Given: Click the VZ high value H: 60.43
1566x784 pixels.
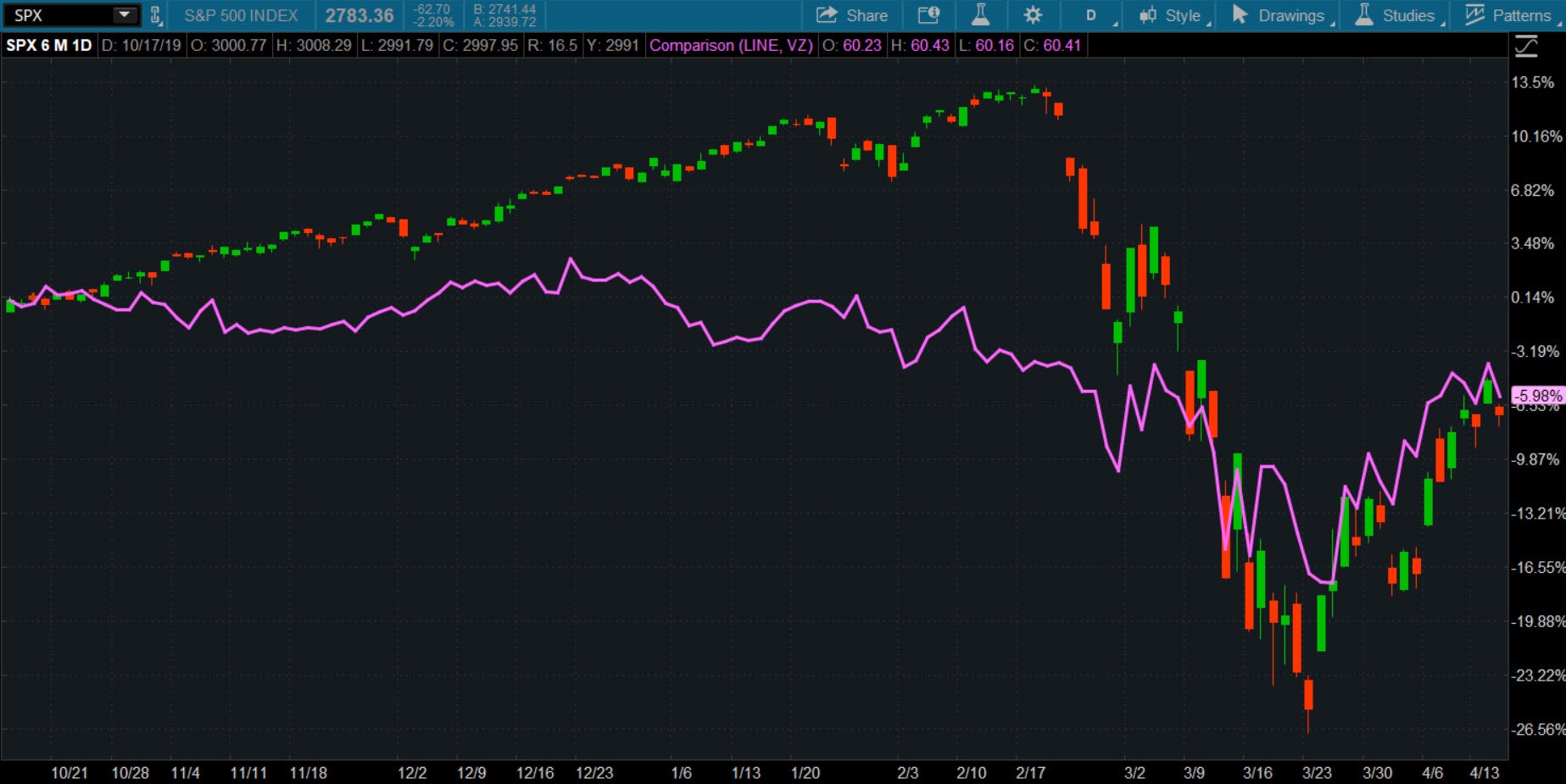Looking at the screenshot, I should (x=920, y=45).
